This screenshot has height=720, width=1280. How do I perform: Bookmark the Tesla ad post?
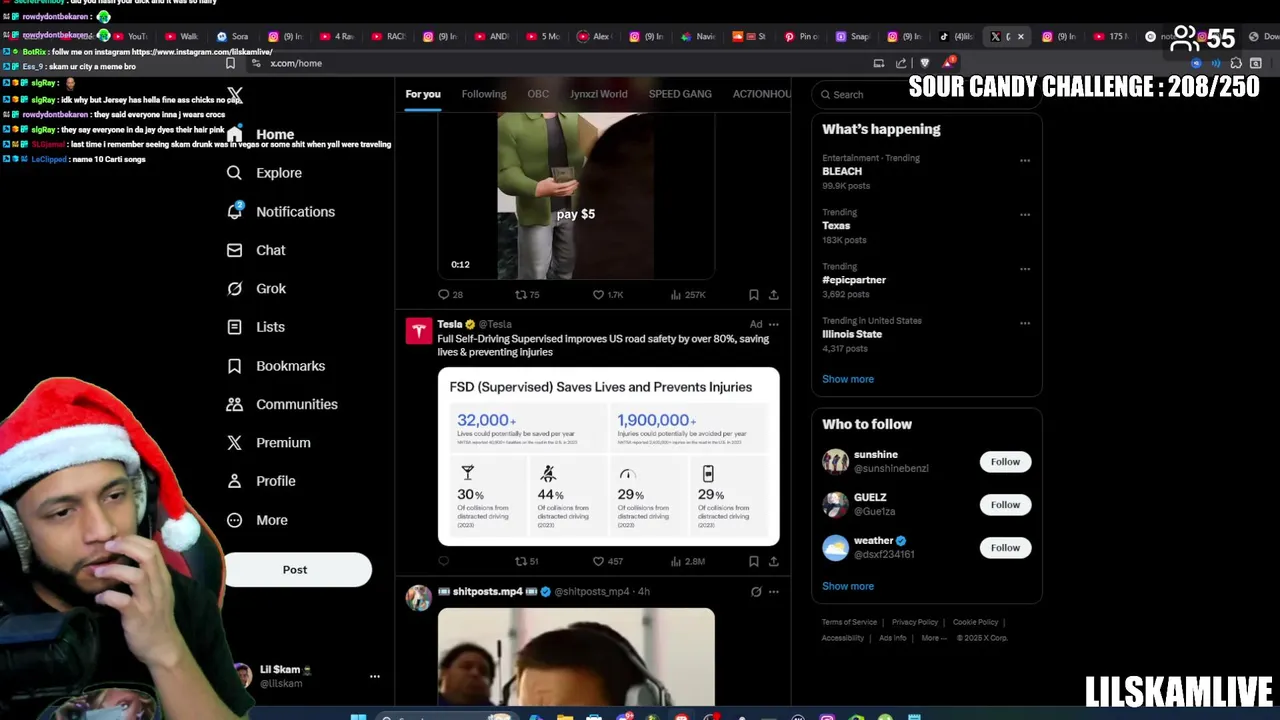pos(753,562)
